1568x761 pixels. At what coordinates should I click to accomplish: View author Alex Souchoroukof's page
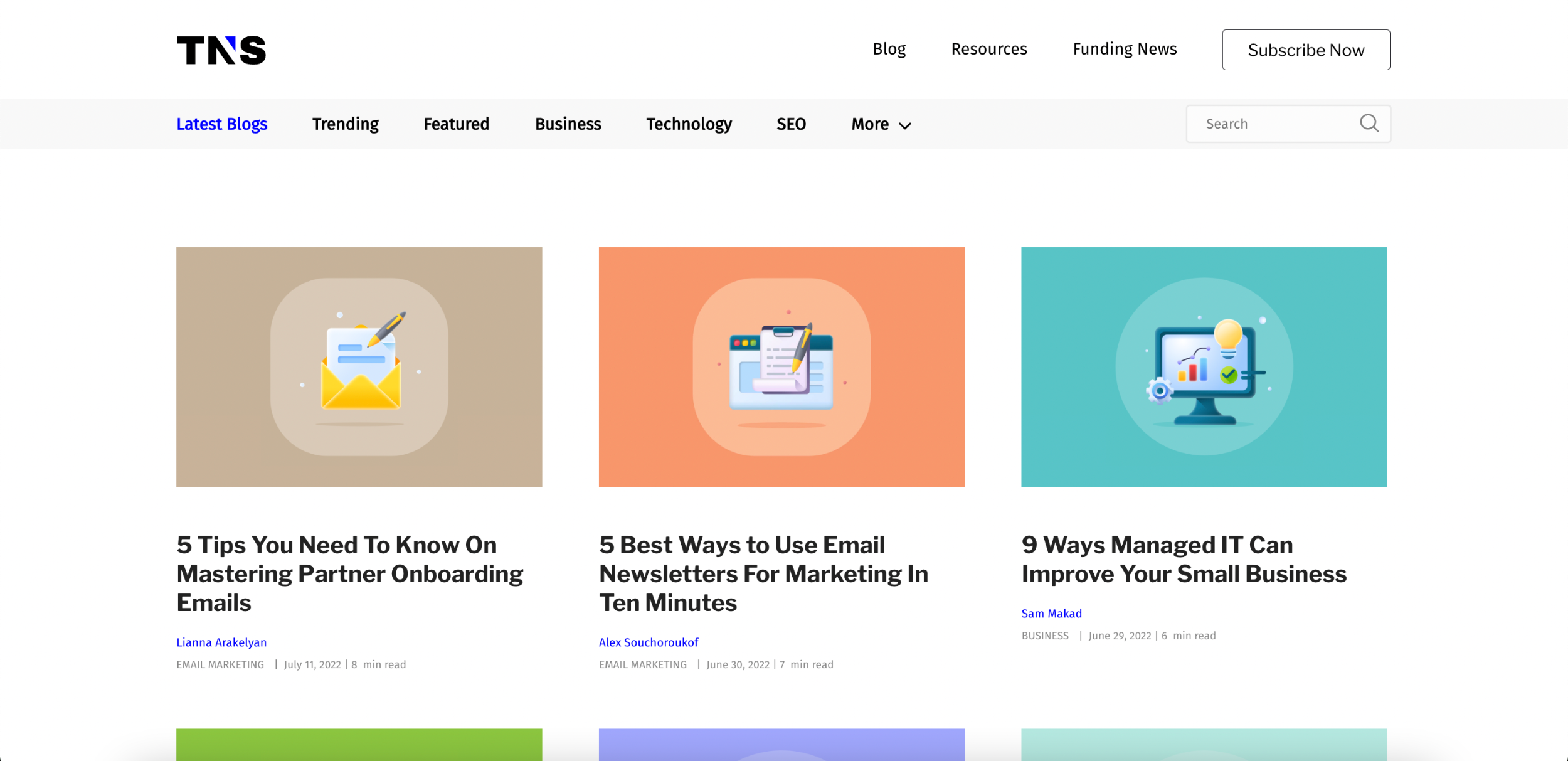(648, 642)
